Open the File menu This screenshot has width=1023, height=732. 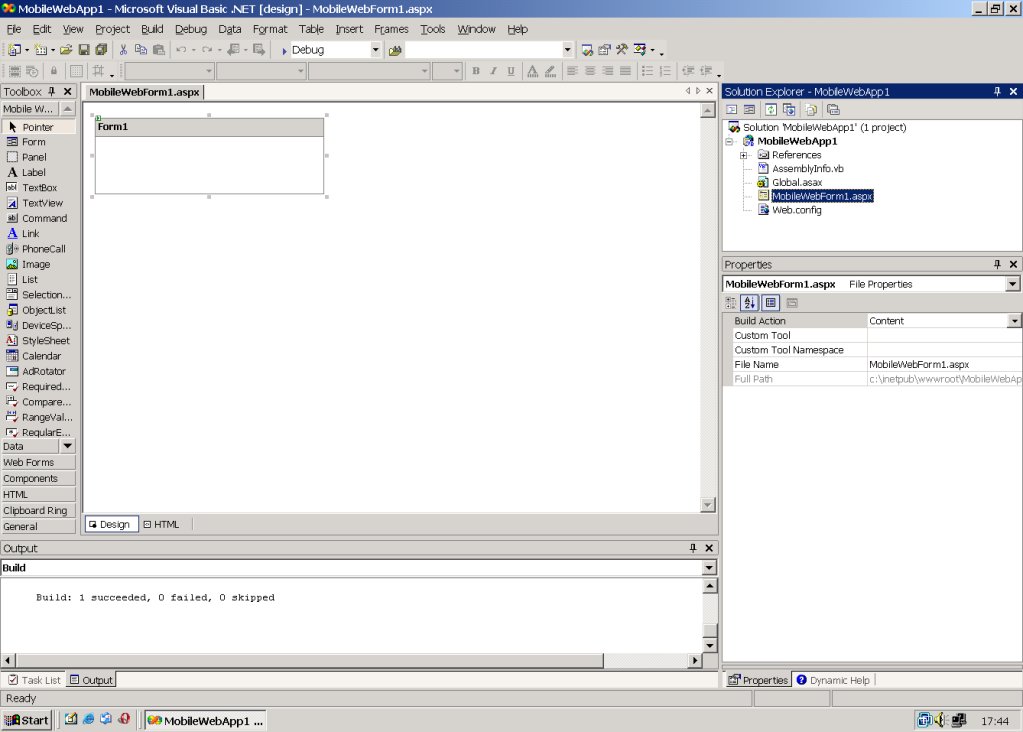coord(14,29)
